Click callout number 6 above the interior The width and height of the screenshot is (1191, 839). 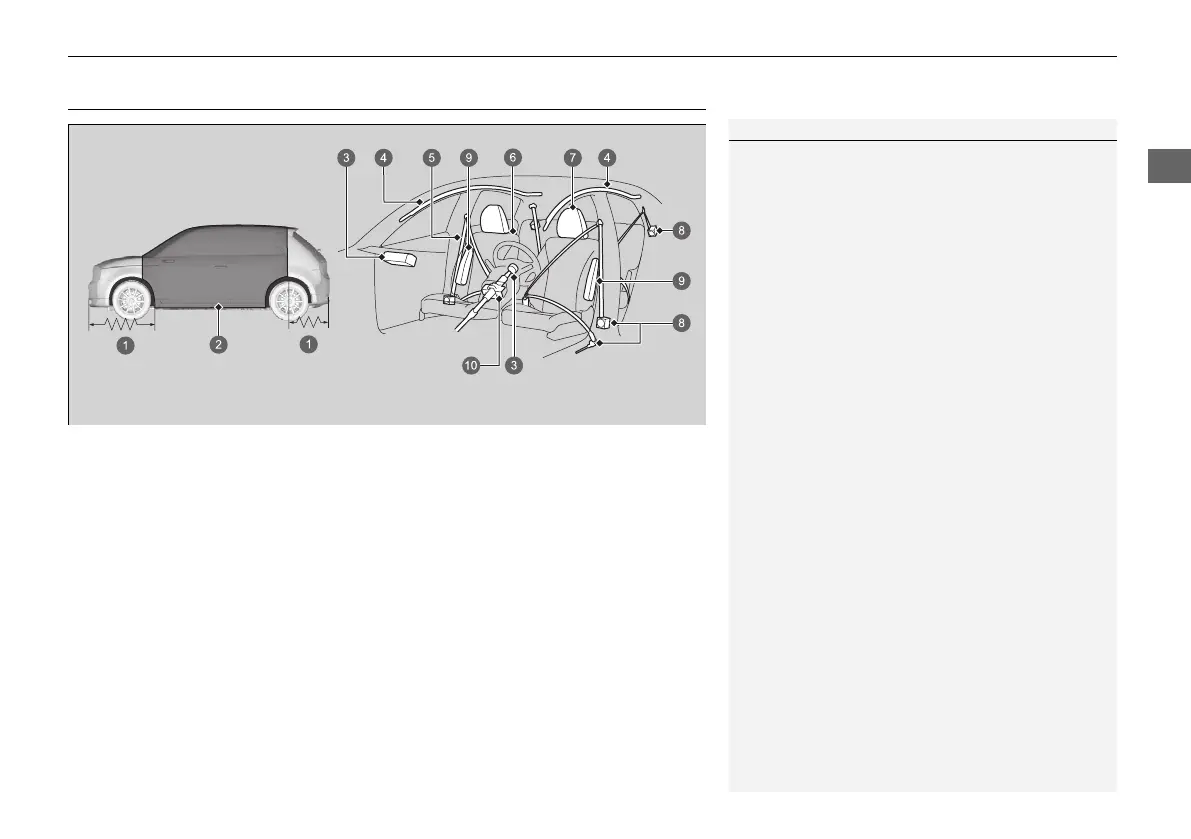point(513,158)
